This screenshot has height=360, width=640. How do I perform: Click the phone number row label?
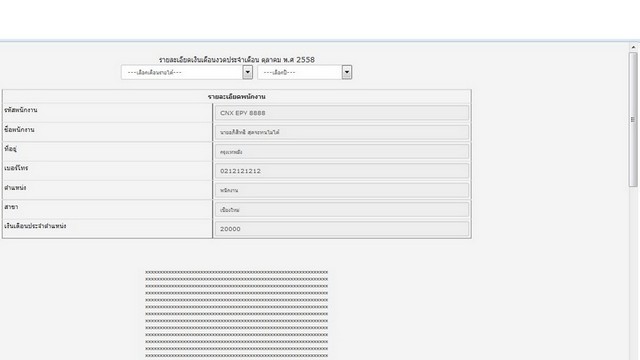16,168
